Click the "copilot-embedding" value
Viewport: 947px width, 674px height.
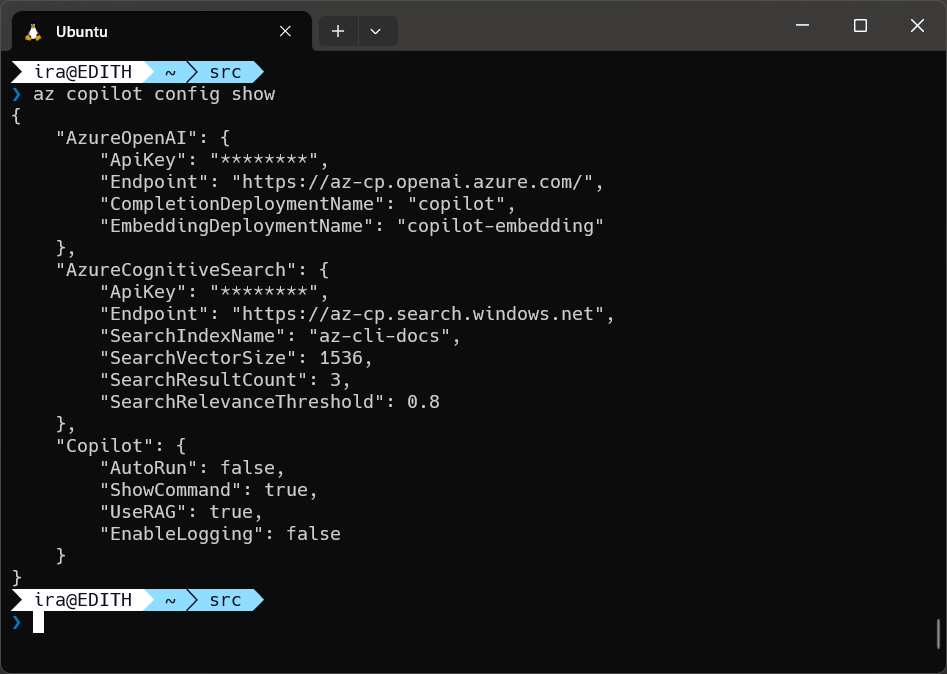(x=501, y=226)
